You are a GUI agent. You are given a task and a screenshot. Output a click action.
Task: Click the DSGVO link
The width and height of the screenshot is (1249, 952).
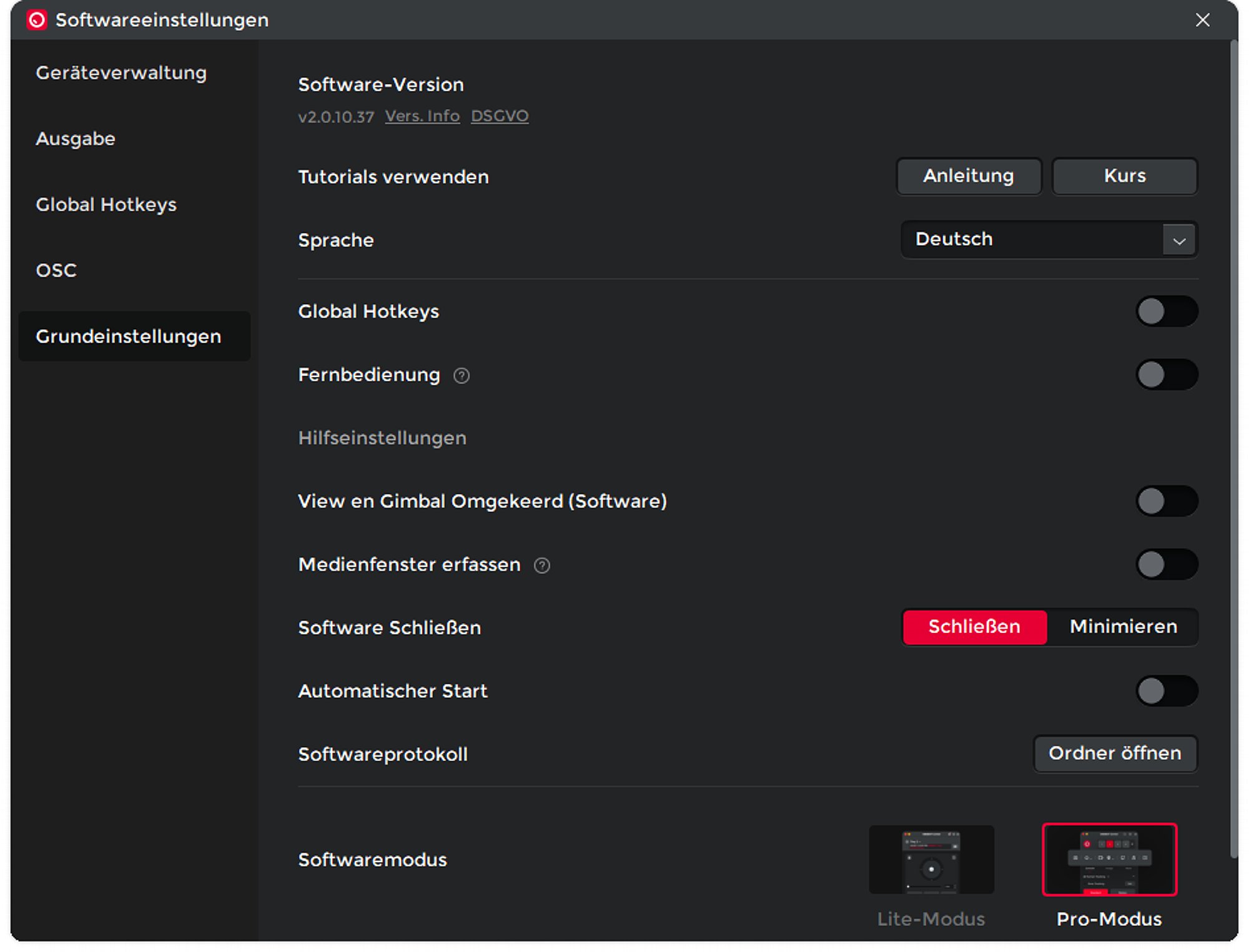pos(499,116)
